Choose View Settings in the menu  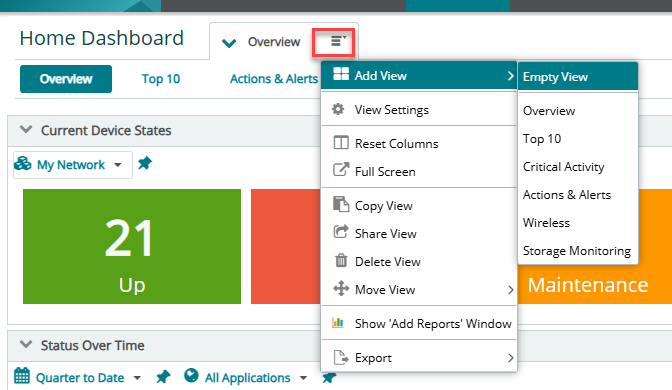pyautogui.click(x=419, y=110)
